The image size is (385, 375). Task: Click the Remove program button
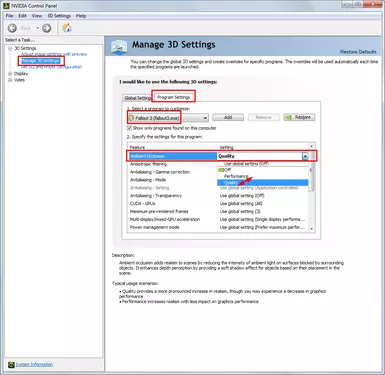coord(263,117)
